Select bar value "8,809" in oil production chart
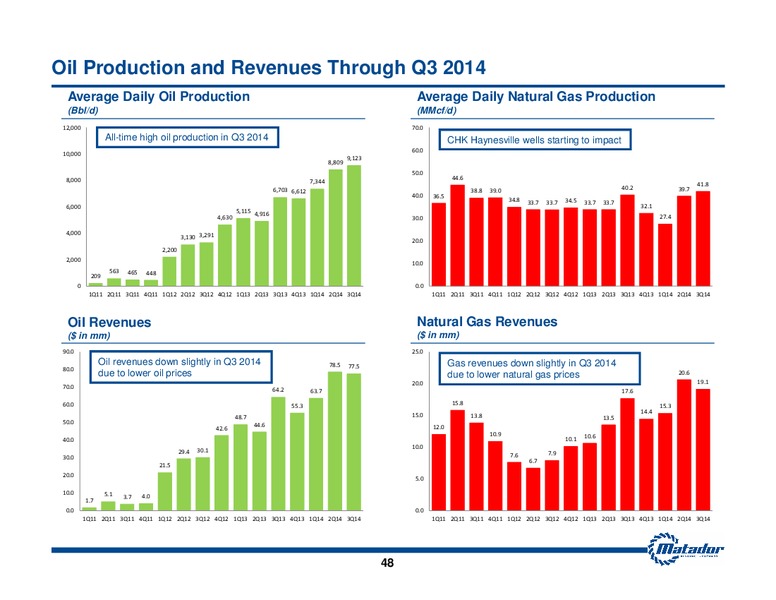Screen dimensions: 776x600 coord(335,162)
